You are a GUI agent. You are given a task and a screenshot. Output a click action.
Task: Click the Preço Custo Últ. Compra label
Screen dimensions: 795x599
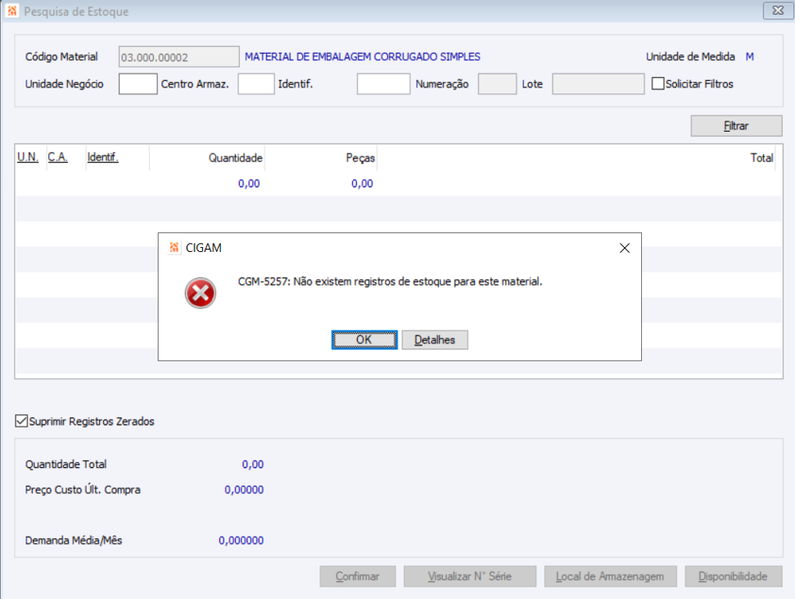coord(83,489)
